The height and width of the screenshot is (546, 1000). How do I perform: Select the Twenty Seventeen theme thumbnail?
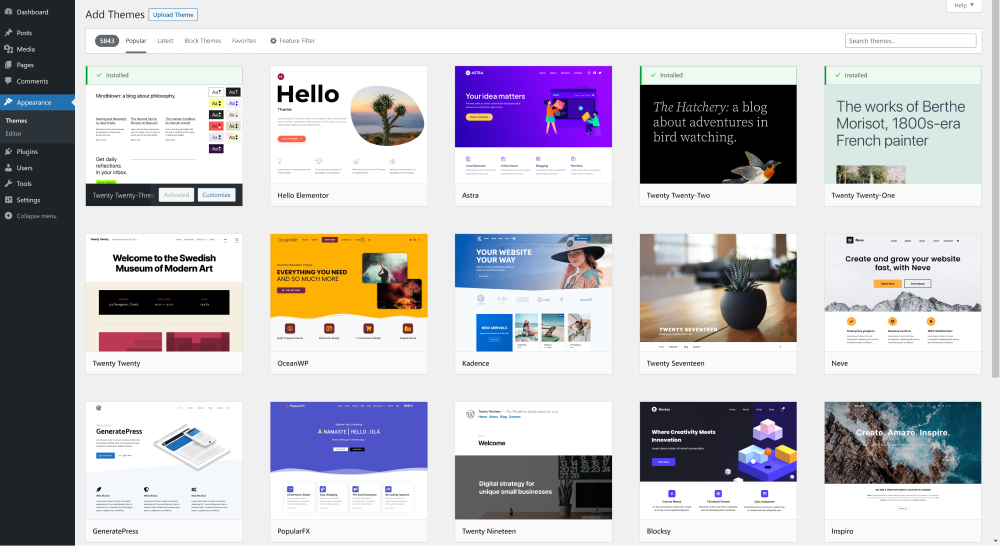pos(718,293)
